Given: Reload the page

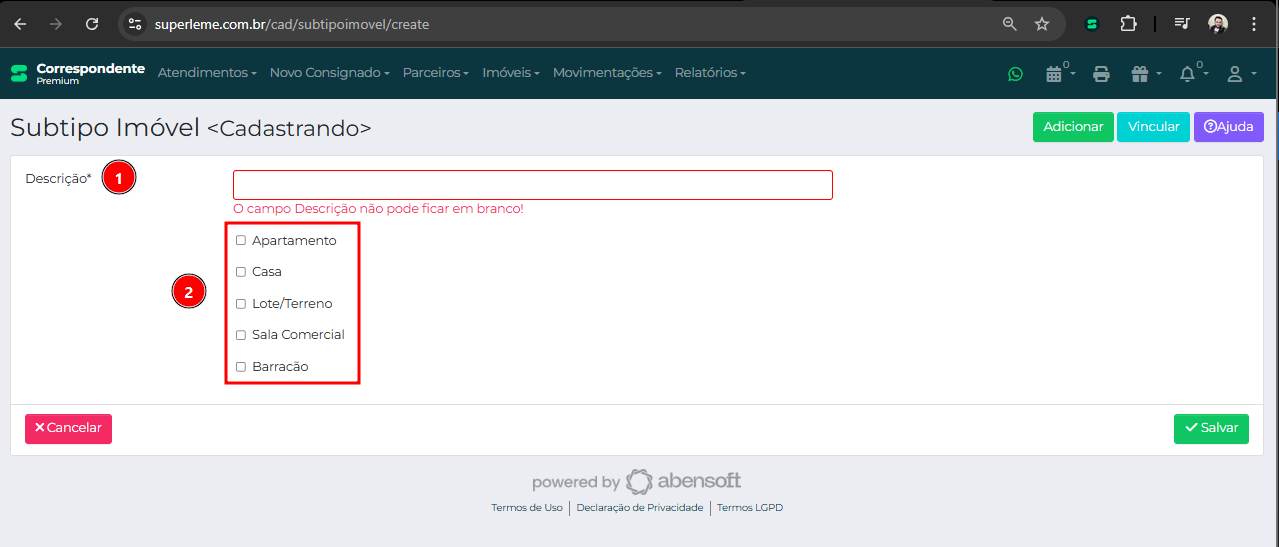Looking at the screenshot, I should (x=92, y=24).
